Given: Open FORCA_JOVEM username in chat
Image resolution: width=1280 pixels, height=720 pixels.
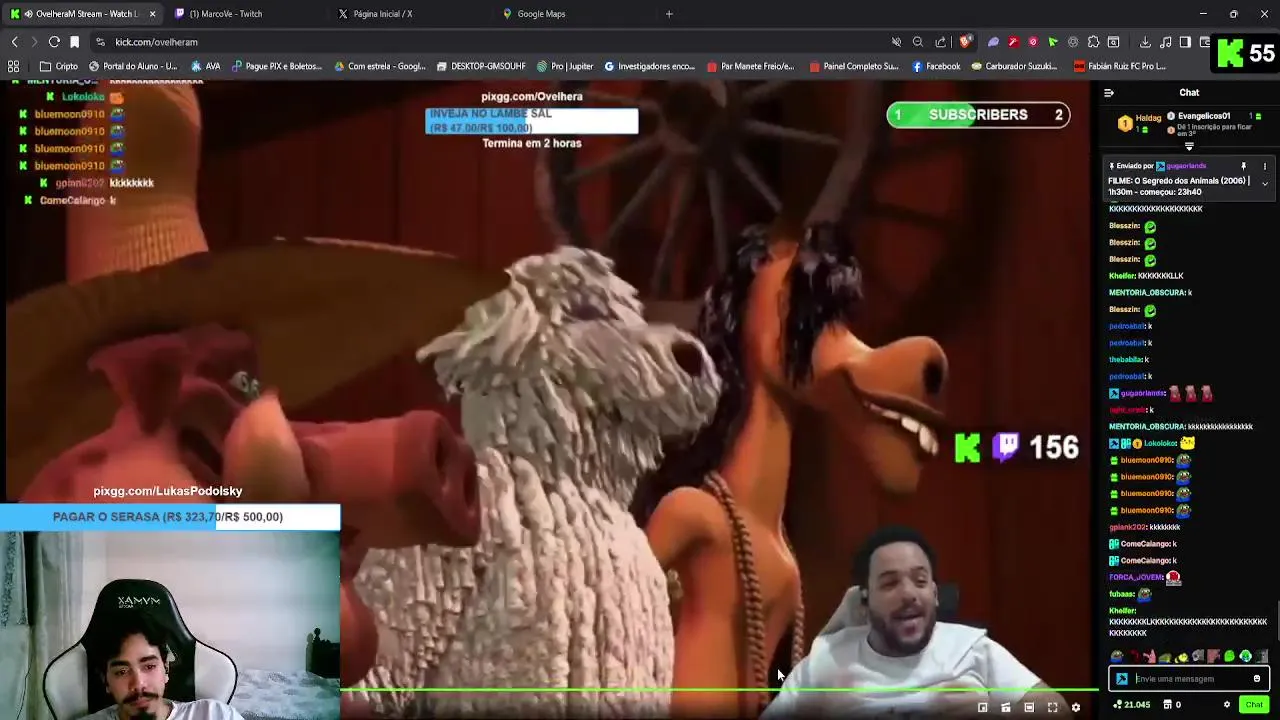Looking at the screenshot, I should (x=1137, y=577).
